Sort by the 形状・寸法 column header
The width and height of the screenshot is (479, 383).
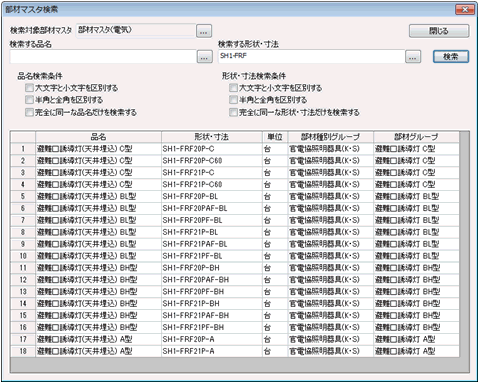212,137
